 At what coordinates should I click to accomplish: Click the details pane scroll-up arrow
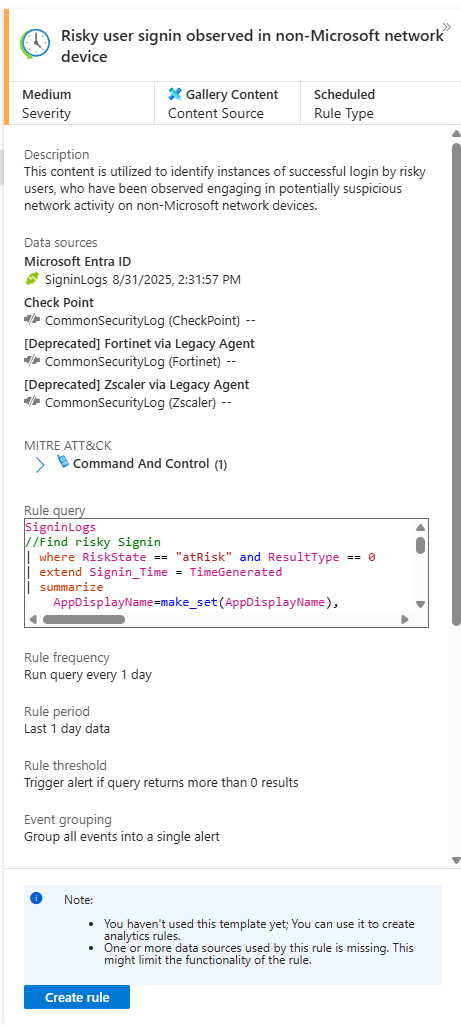[x=456, y=134]
